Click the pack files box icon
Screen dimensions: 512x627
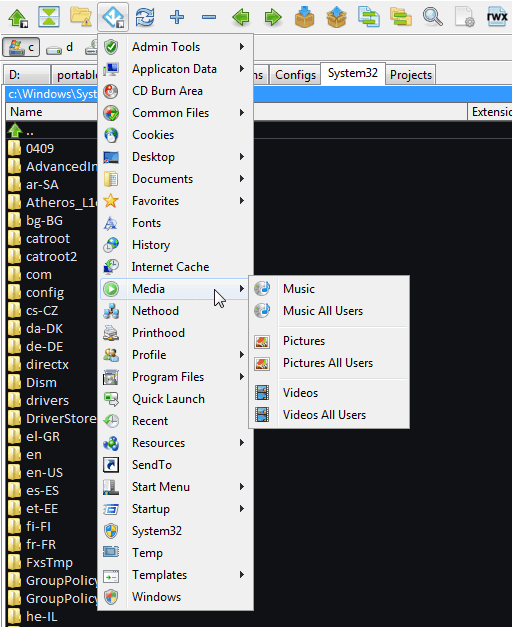click(x=304, y=17)
